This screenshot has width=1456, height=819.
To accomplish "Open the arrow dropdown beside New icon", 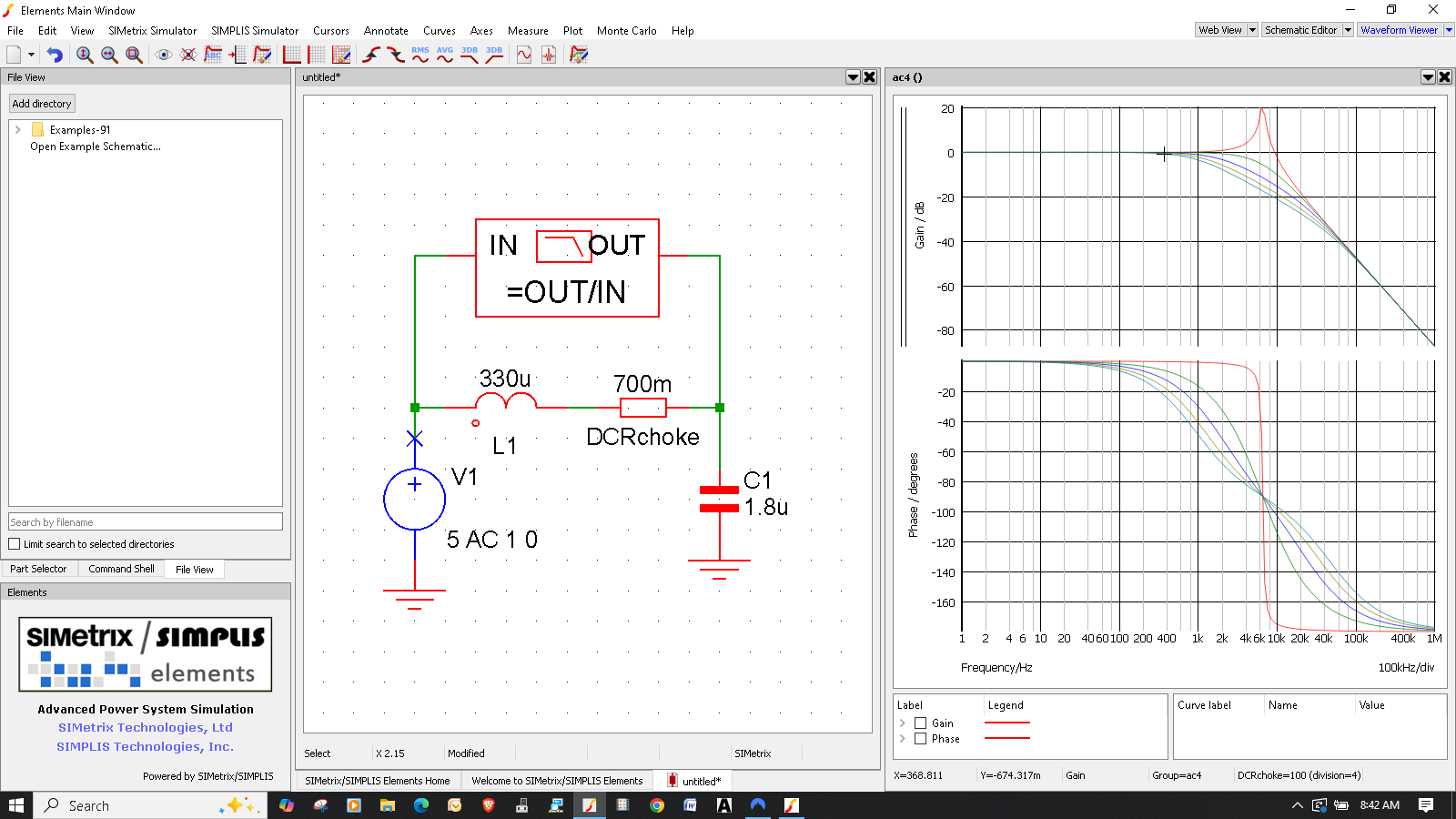I will coord(31,55).
